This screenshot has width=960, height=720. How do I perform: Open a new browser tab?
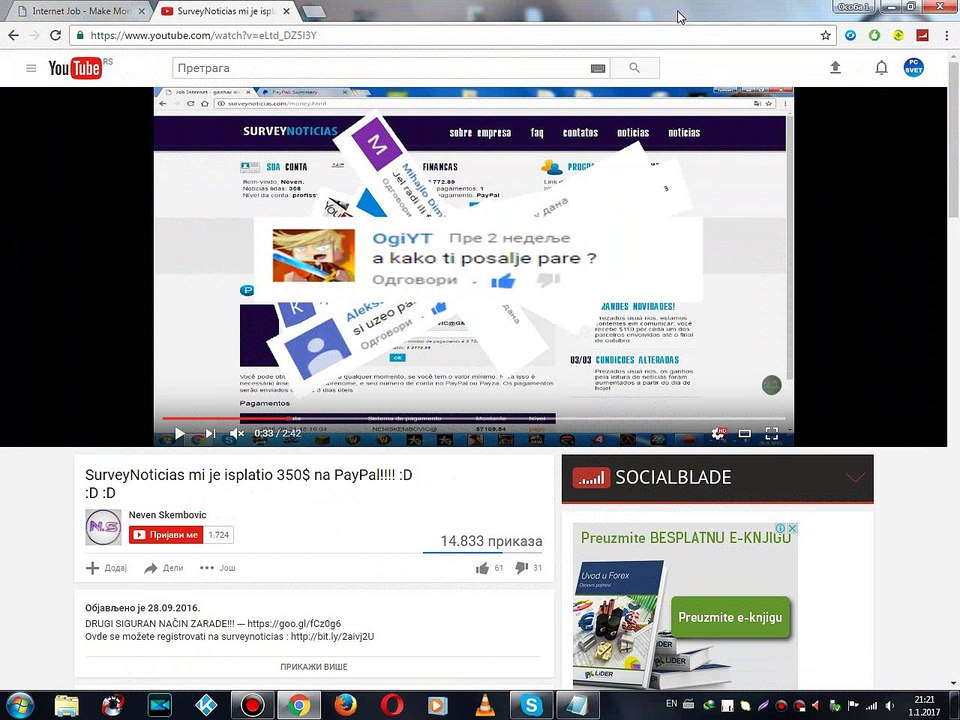(x=313, y=11)
